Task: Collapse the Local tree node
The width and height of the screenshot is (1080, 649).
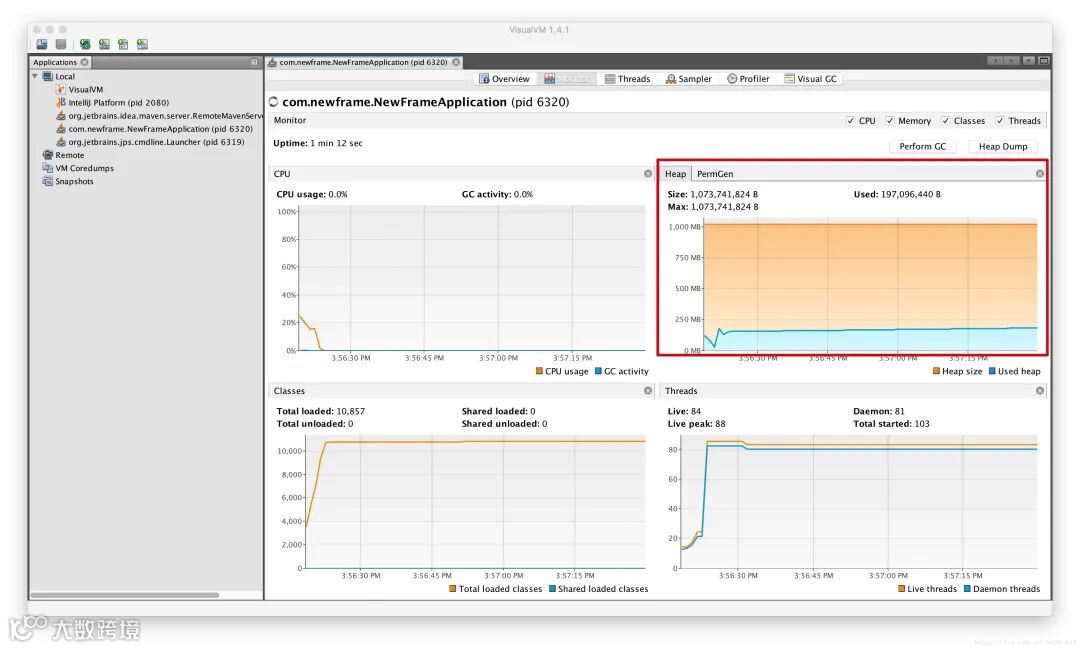Action: 35,76
